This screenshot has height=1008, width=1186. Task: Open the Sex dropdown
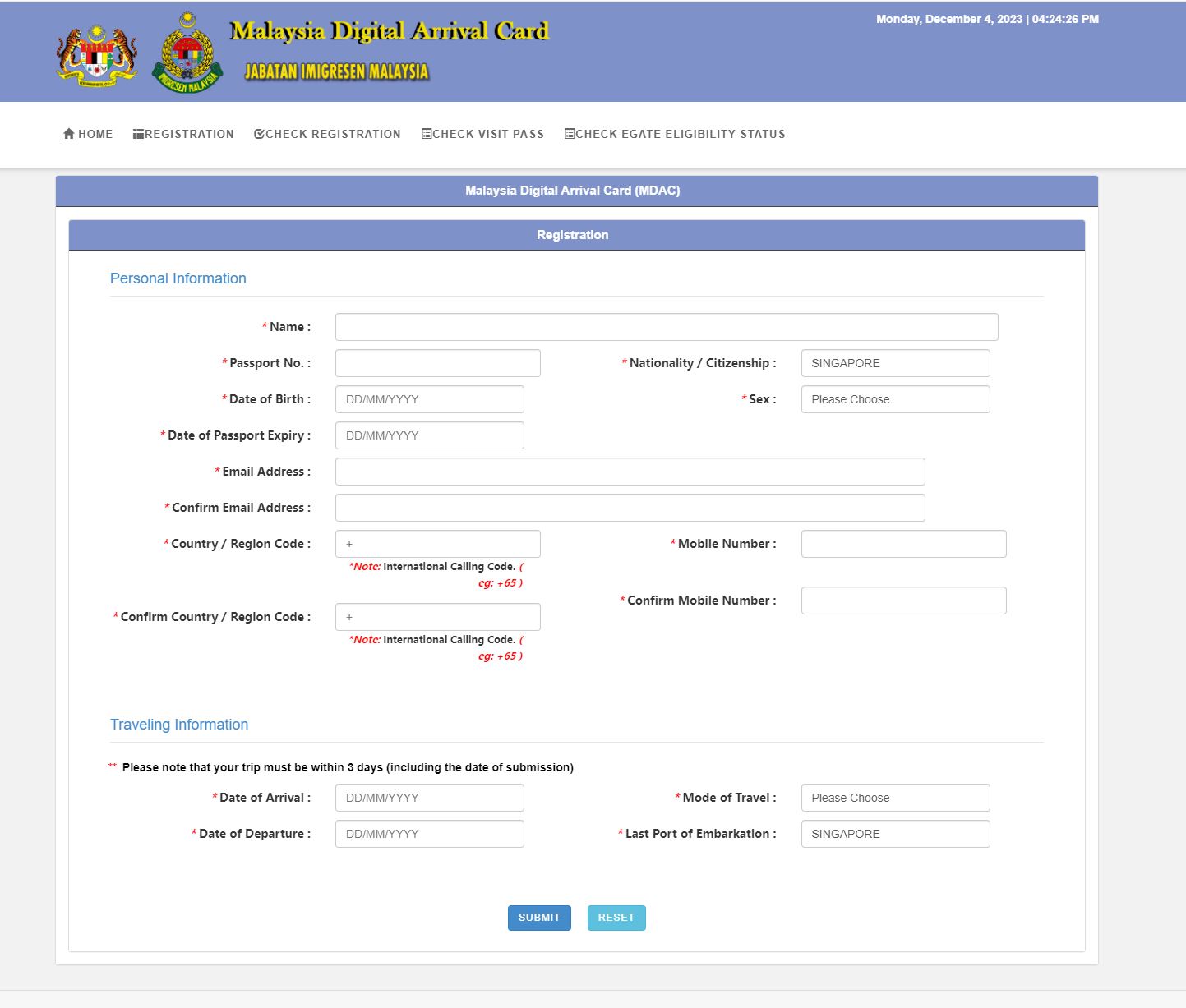(x=895, y=399)
